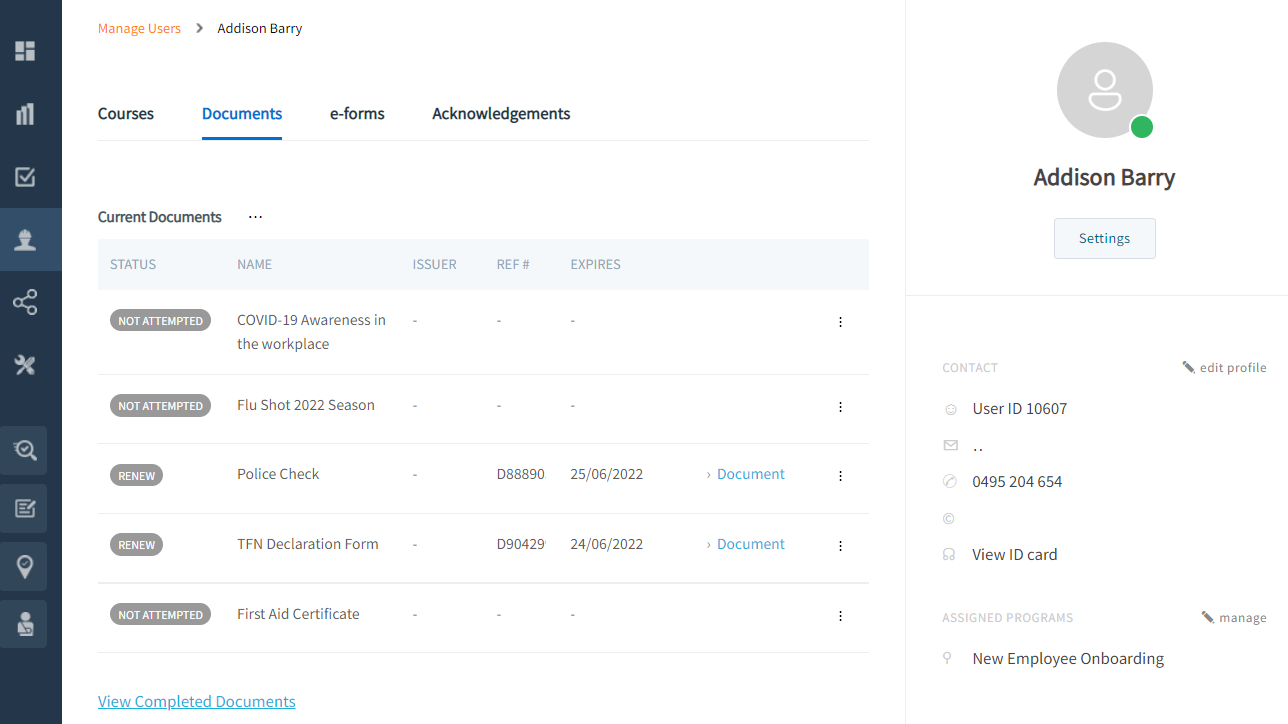1288x724 pixels.
Task: Open the bar chart reports icon
Action: (25, 114)
